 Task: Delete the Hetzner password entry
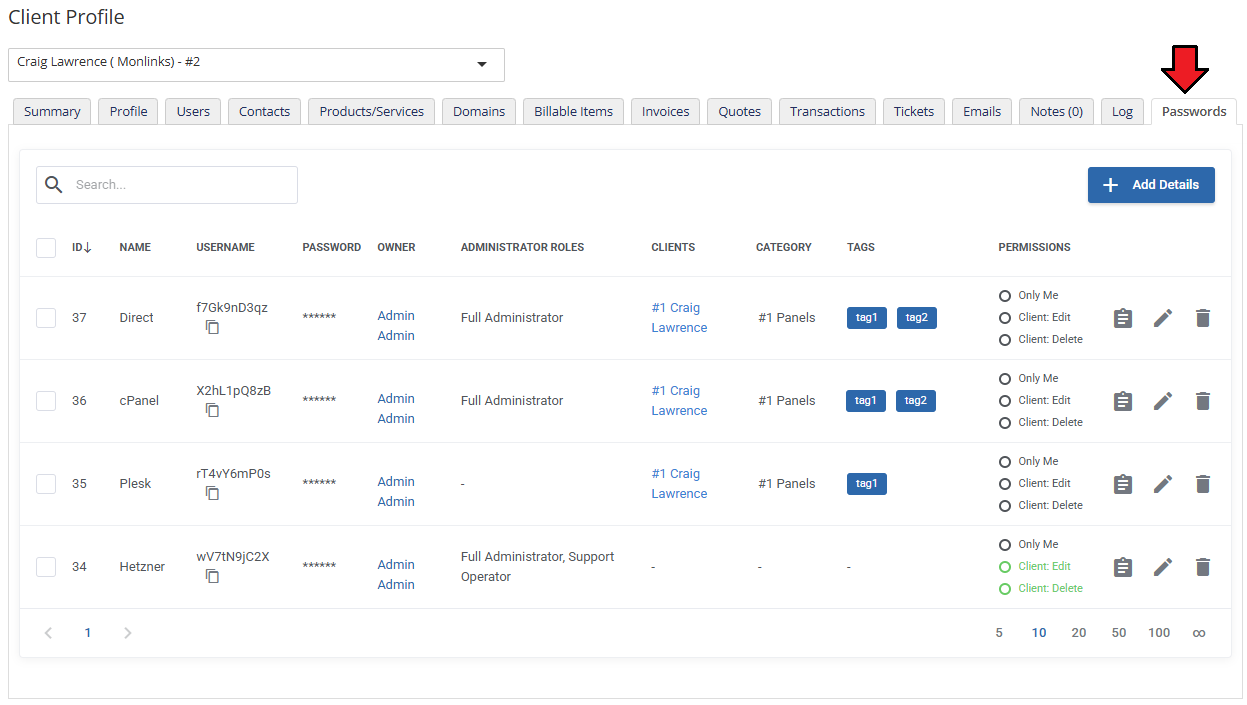coord(1203,567)
